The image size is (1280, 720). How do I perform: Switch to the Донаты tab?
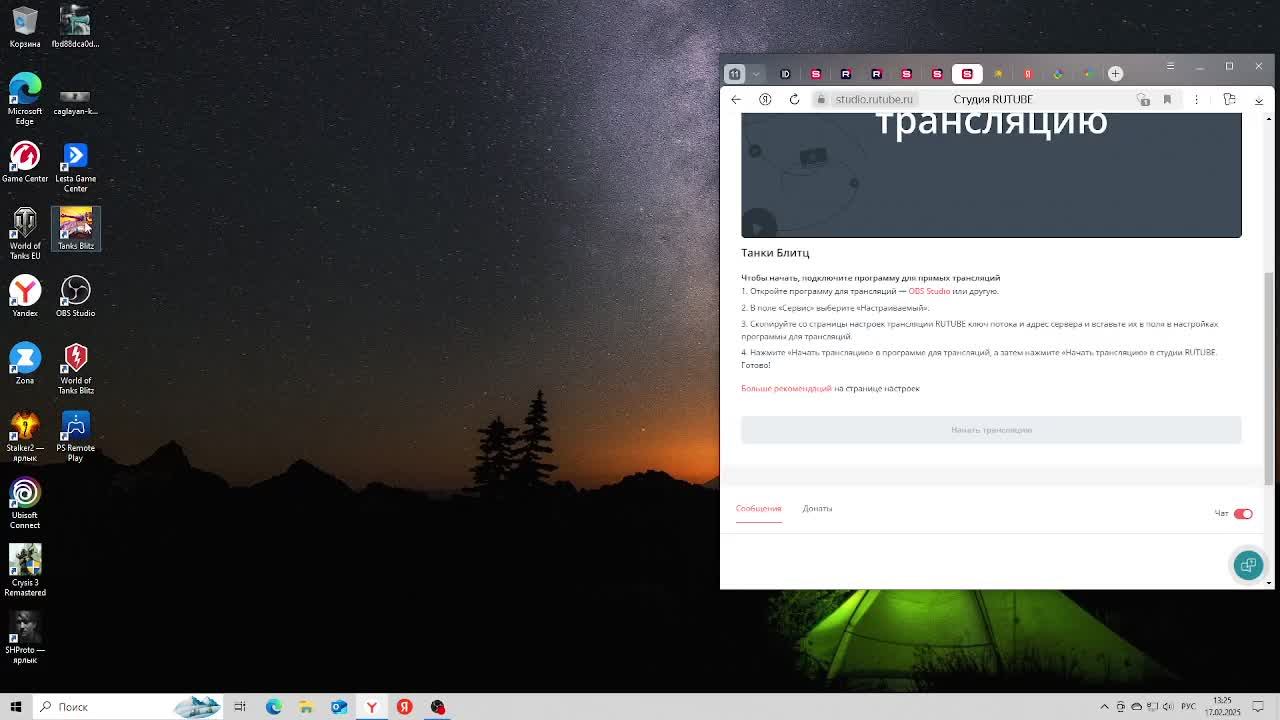(817, 509)
